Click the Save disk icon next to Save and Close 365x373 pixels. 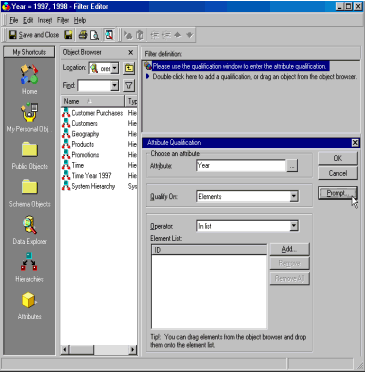tap(68, 35)
